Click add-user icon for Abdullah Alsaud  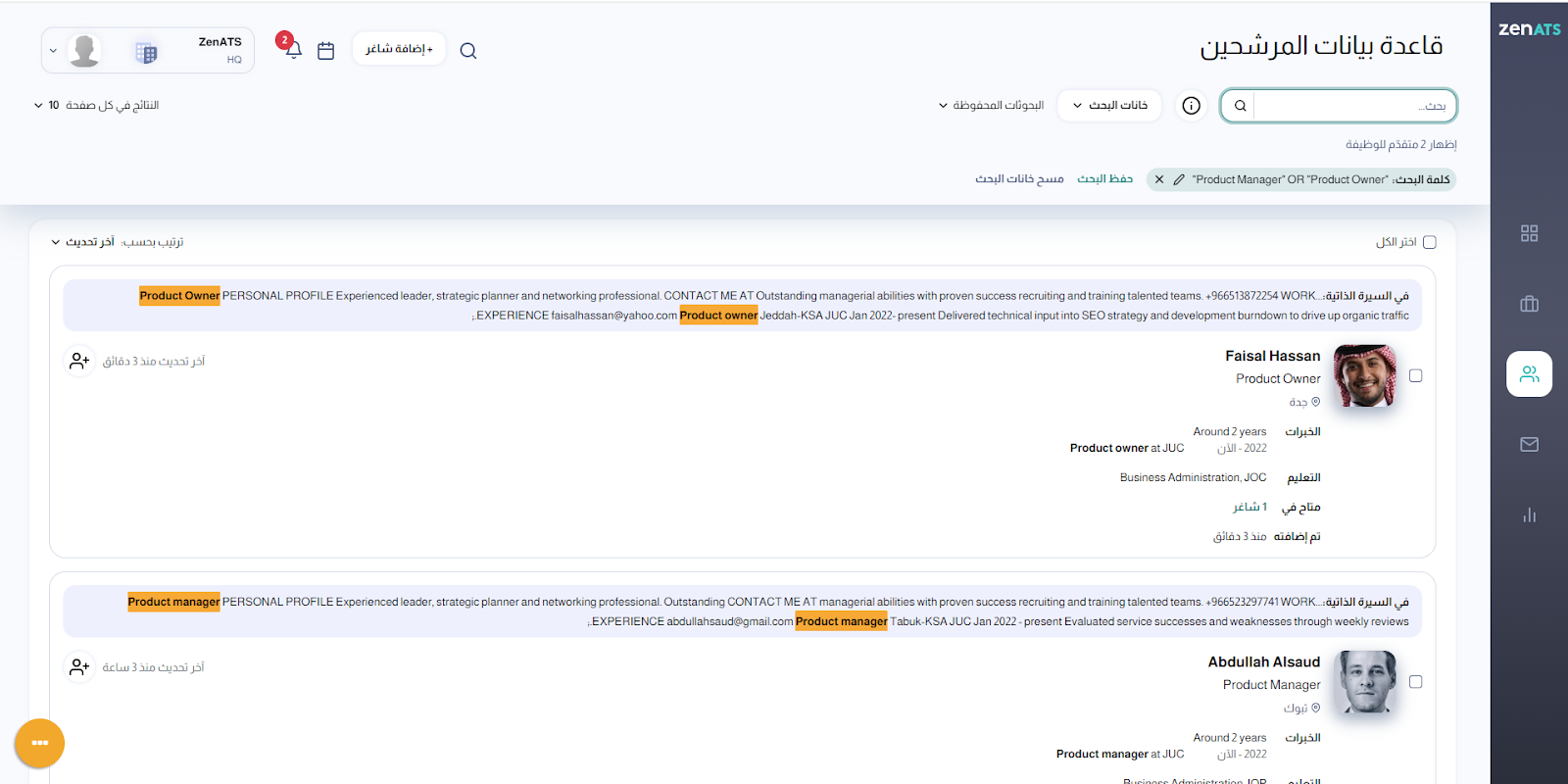point(79,666)
